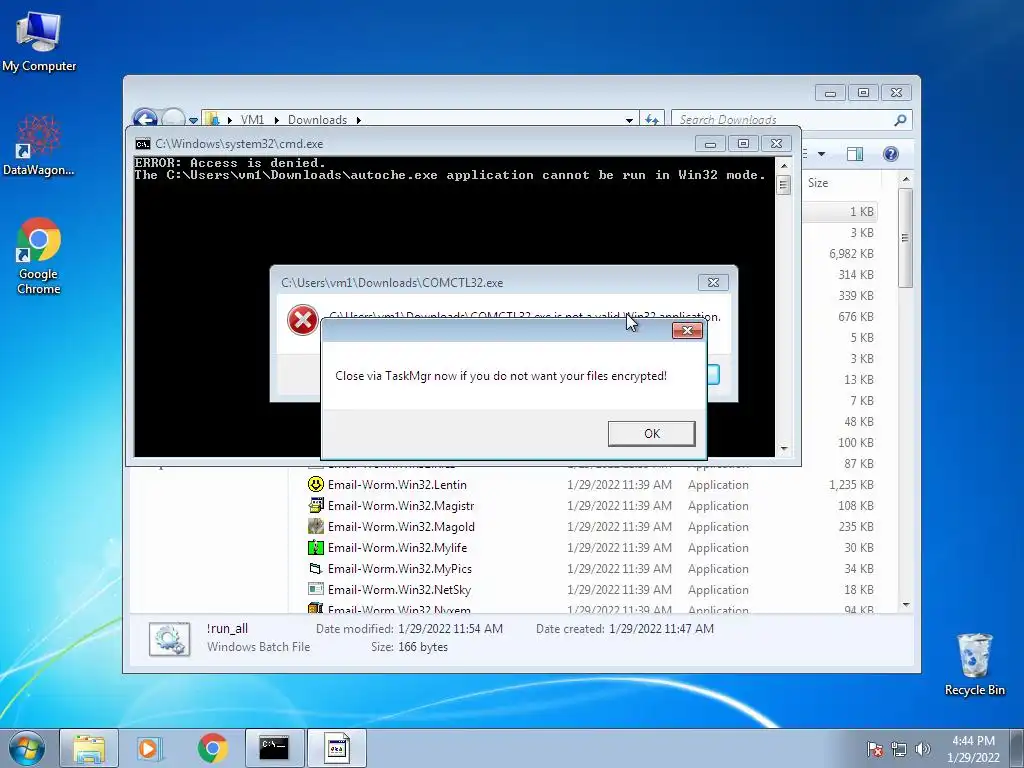This screenshot has height=768, width=1024.
Task: Select Email-Worm.Win32.Mylife file
Action: tap(397, 547)
